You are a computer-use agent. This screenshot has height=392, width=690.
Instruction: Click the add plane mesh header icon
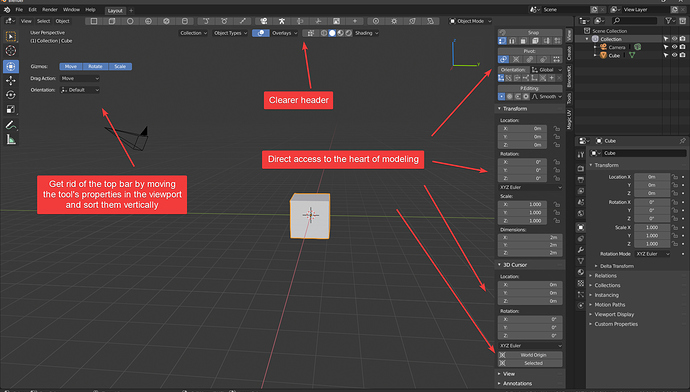pyautogui.click(x=94, y=21)
